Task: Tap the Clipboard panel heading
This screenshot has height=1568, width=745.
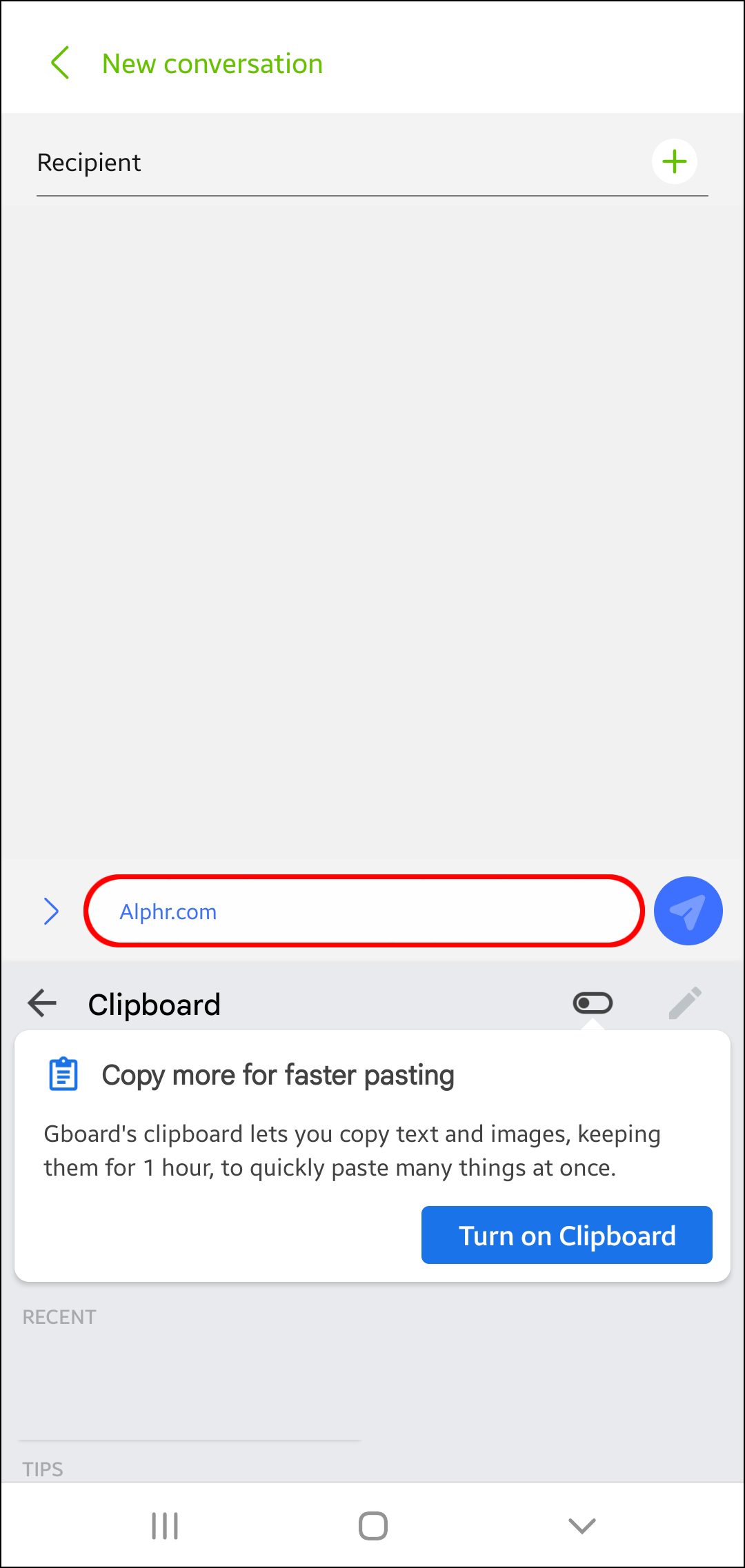Action: [155, 1005]
